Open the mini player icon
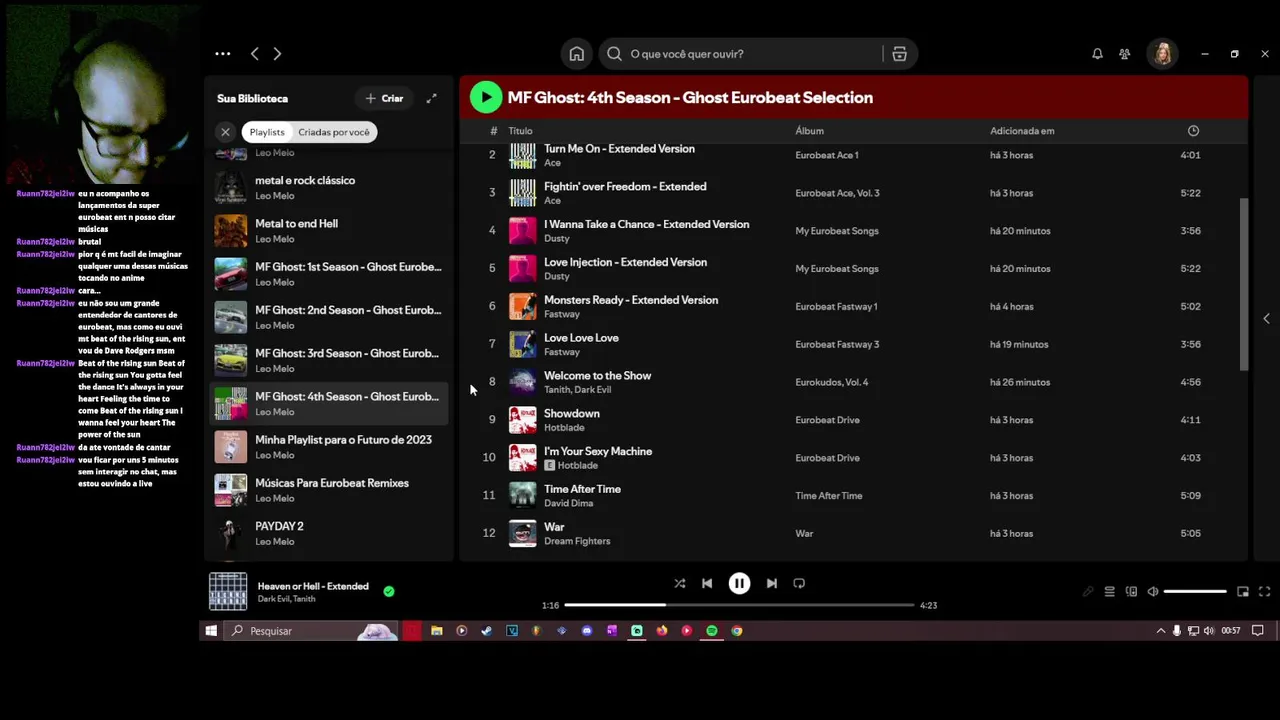The image size is (1280, 720). pos(1243,592)
